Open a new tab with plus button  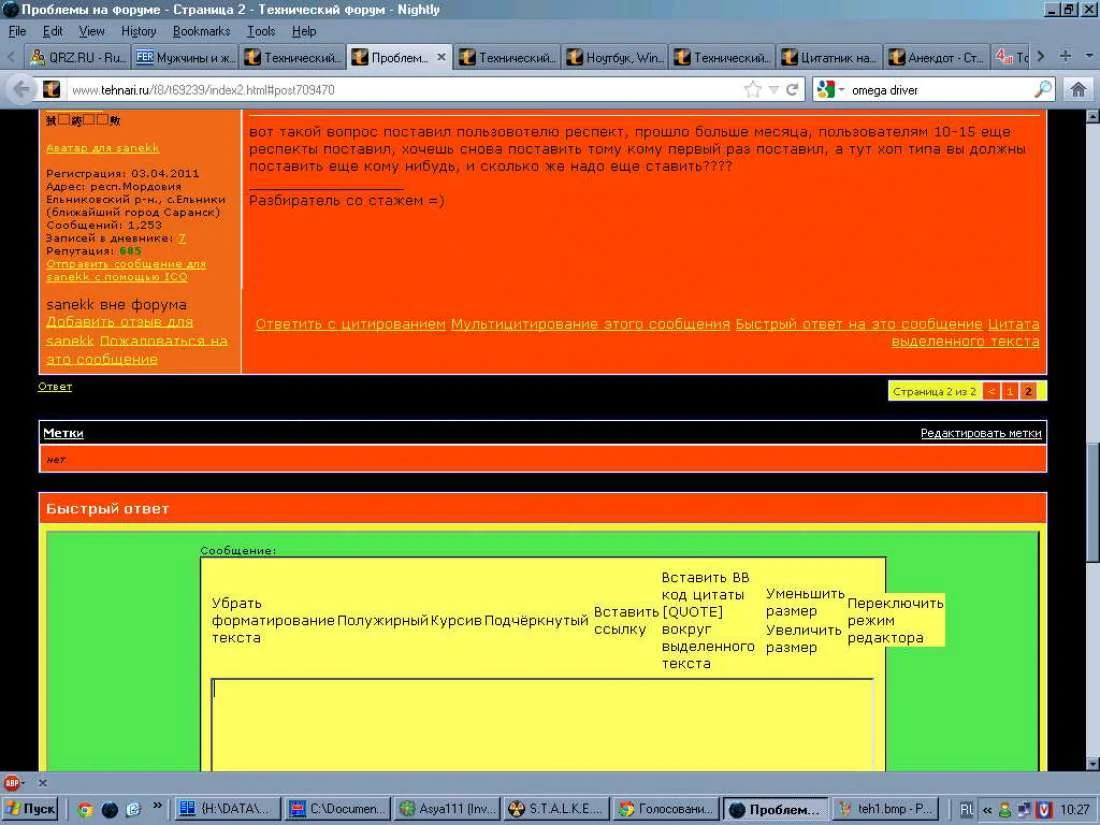click(x=1065, y=56)
